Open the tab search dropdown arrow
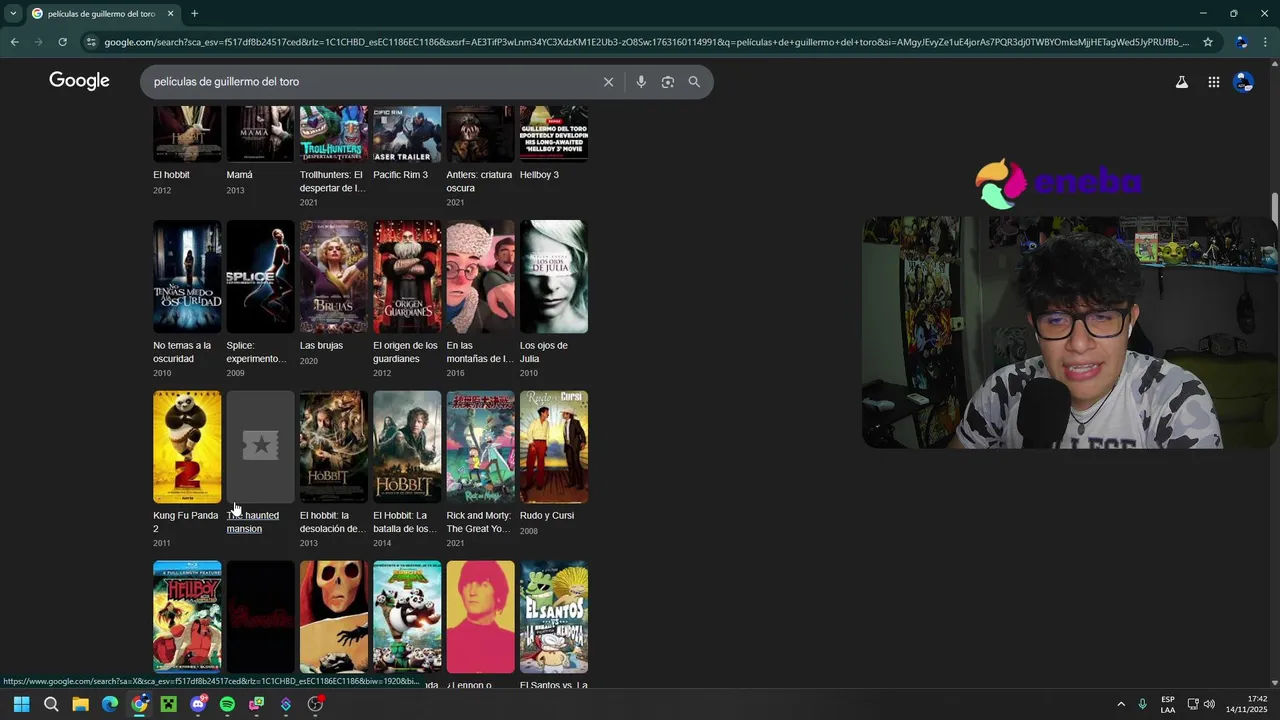This screenshot has width=1280, height=720. 13,14
